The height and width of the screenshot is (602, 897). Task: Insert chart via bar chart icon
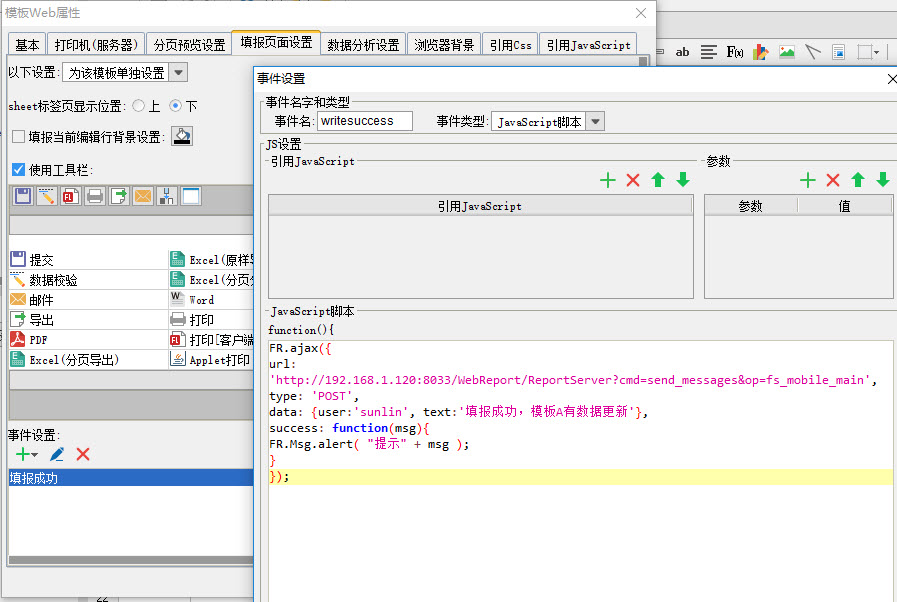click(x=760, y=52)
